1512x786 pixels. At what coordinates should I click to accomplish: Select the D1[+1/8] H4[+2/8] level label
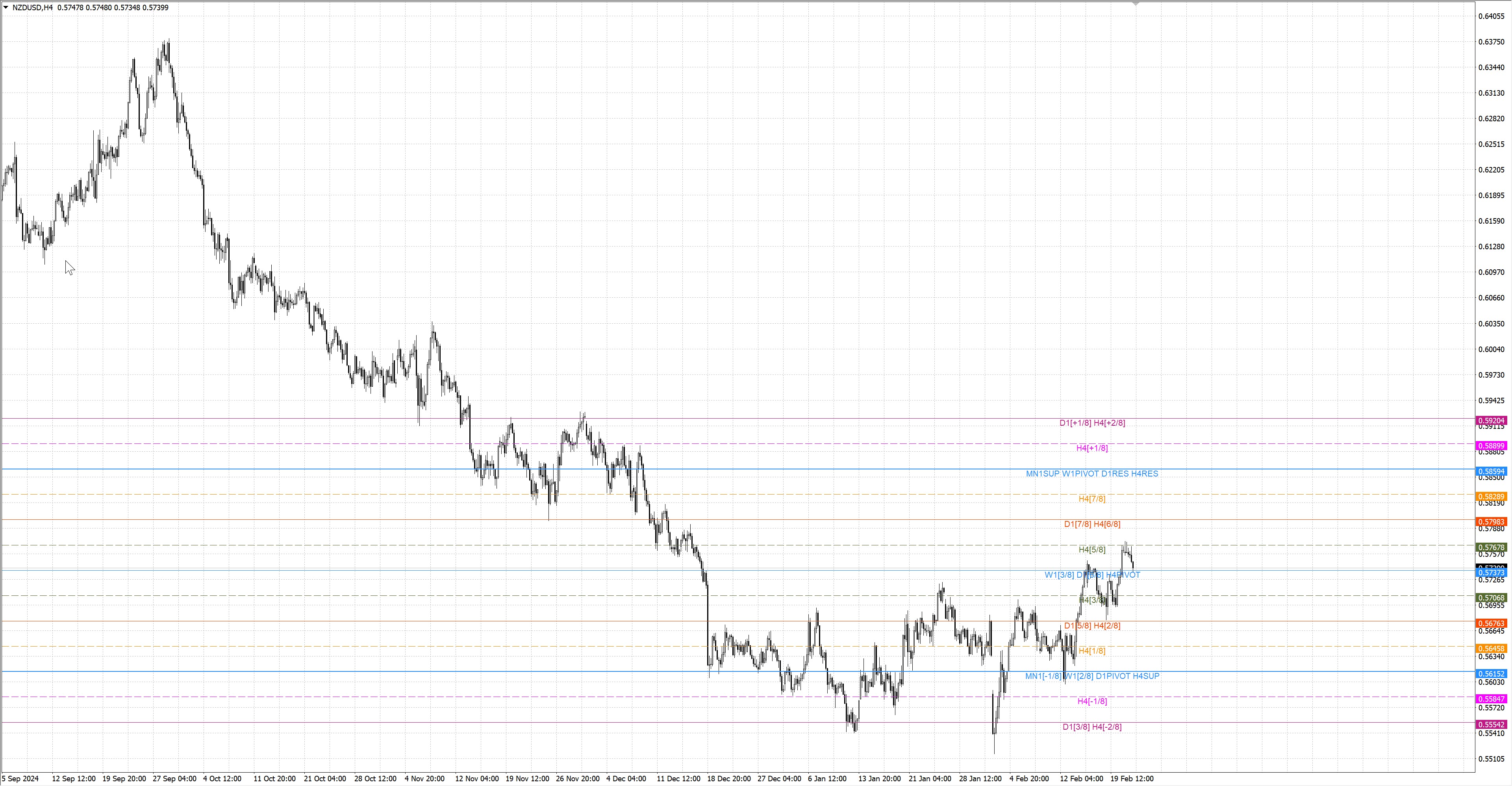[x=1092, y=423]
